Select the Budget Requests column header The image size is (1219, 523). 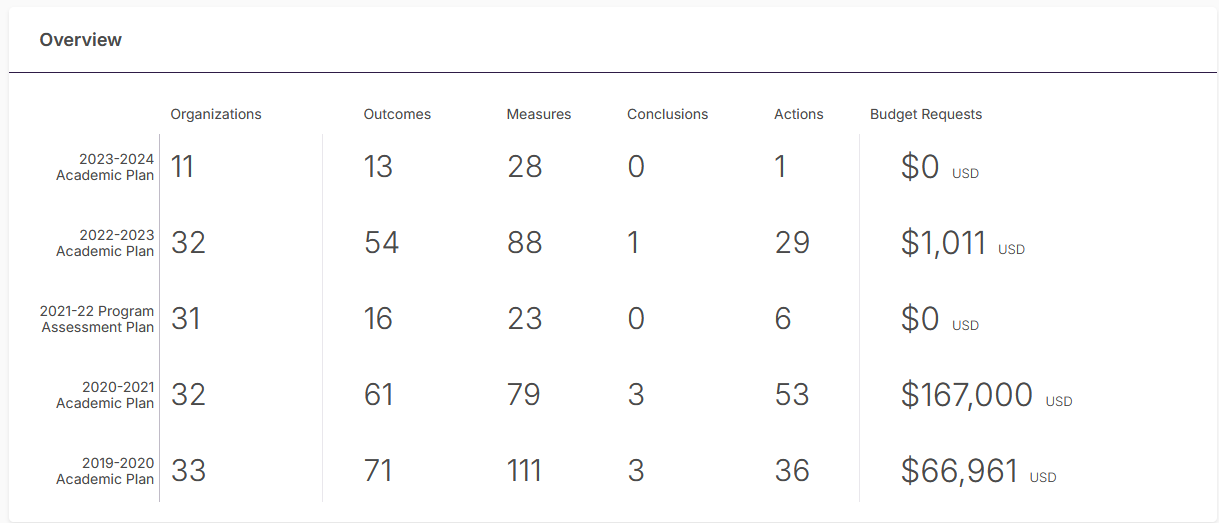(926, 114)
